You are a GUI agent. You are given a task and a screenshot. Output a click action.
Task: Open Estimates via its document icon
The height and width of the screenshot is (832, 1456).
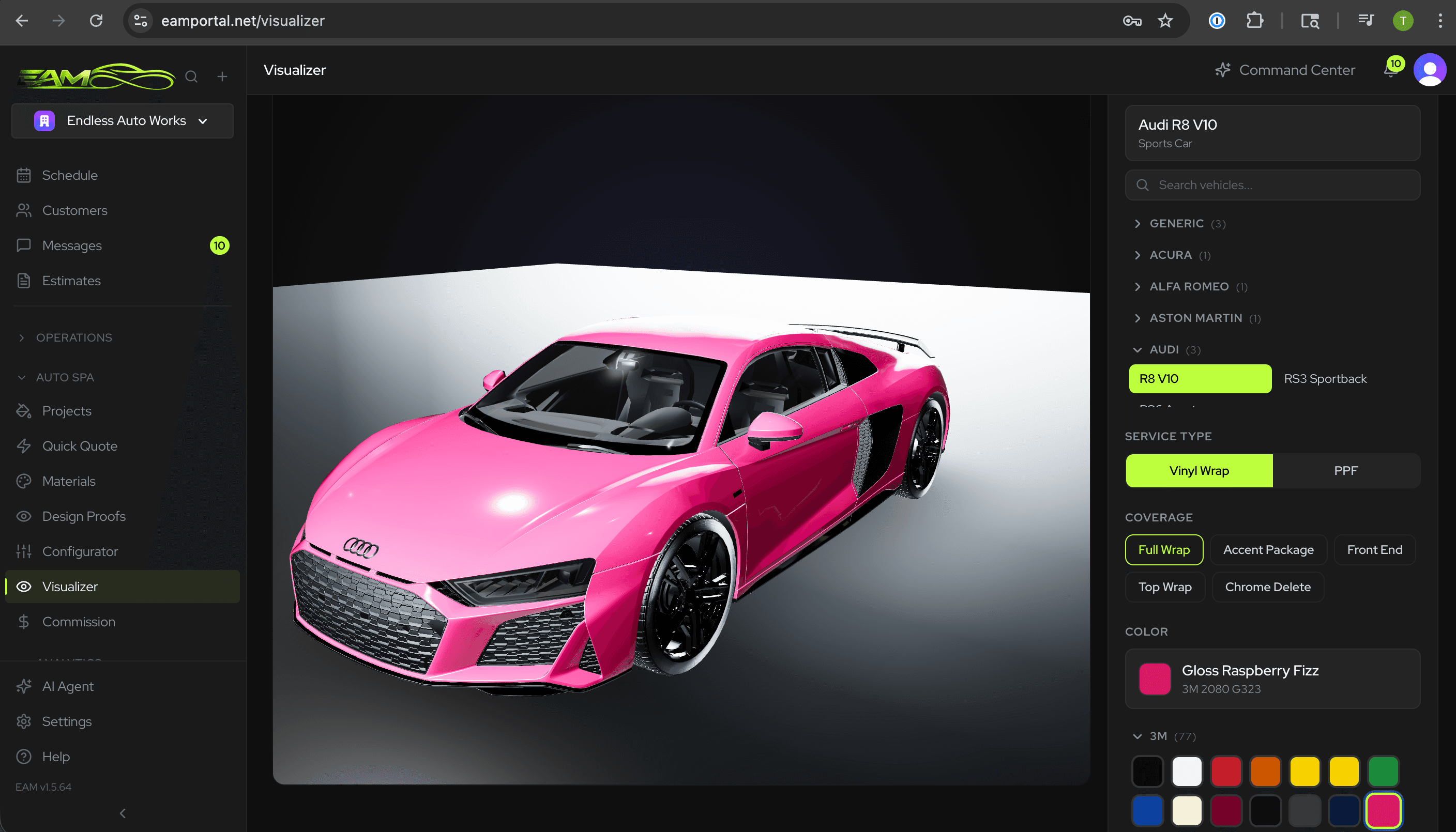click(x=23, y=281)
